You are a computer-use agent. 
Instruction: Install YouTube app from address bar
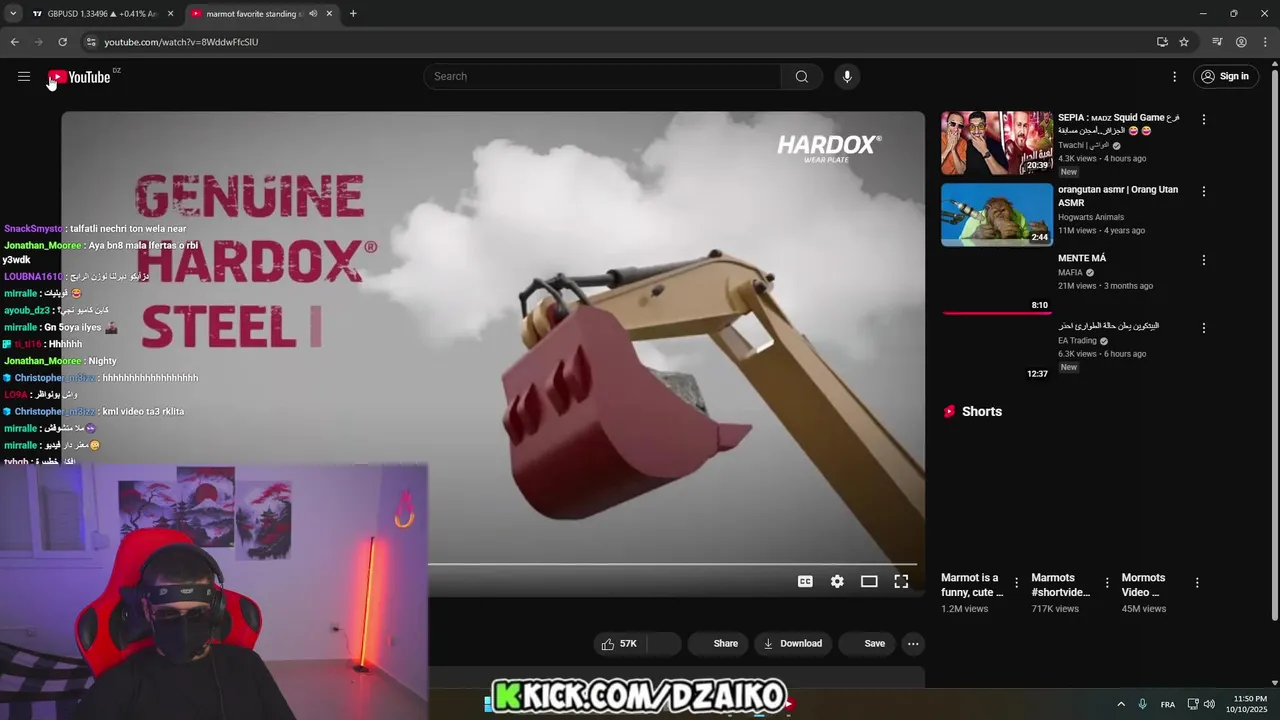pos(1162,42)
